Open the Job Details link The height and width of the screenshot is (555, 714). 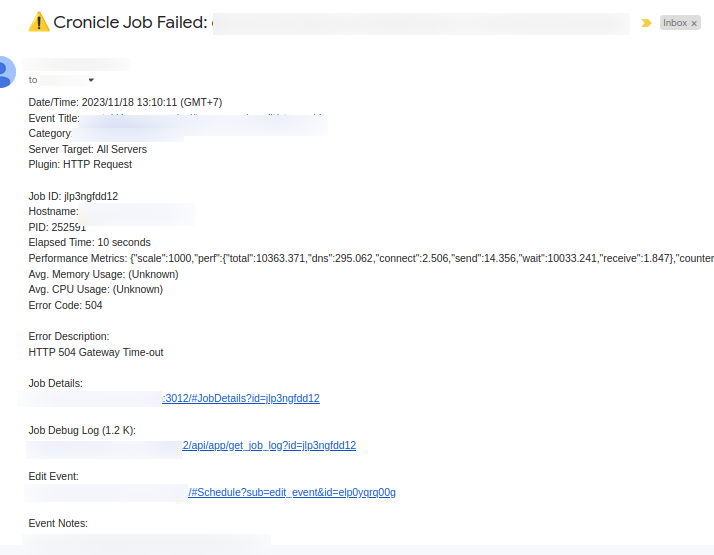point(241,398)
